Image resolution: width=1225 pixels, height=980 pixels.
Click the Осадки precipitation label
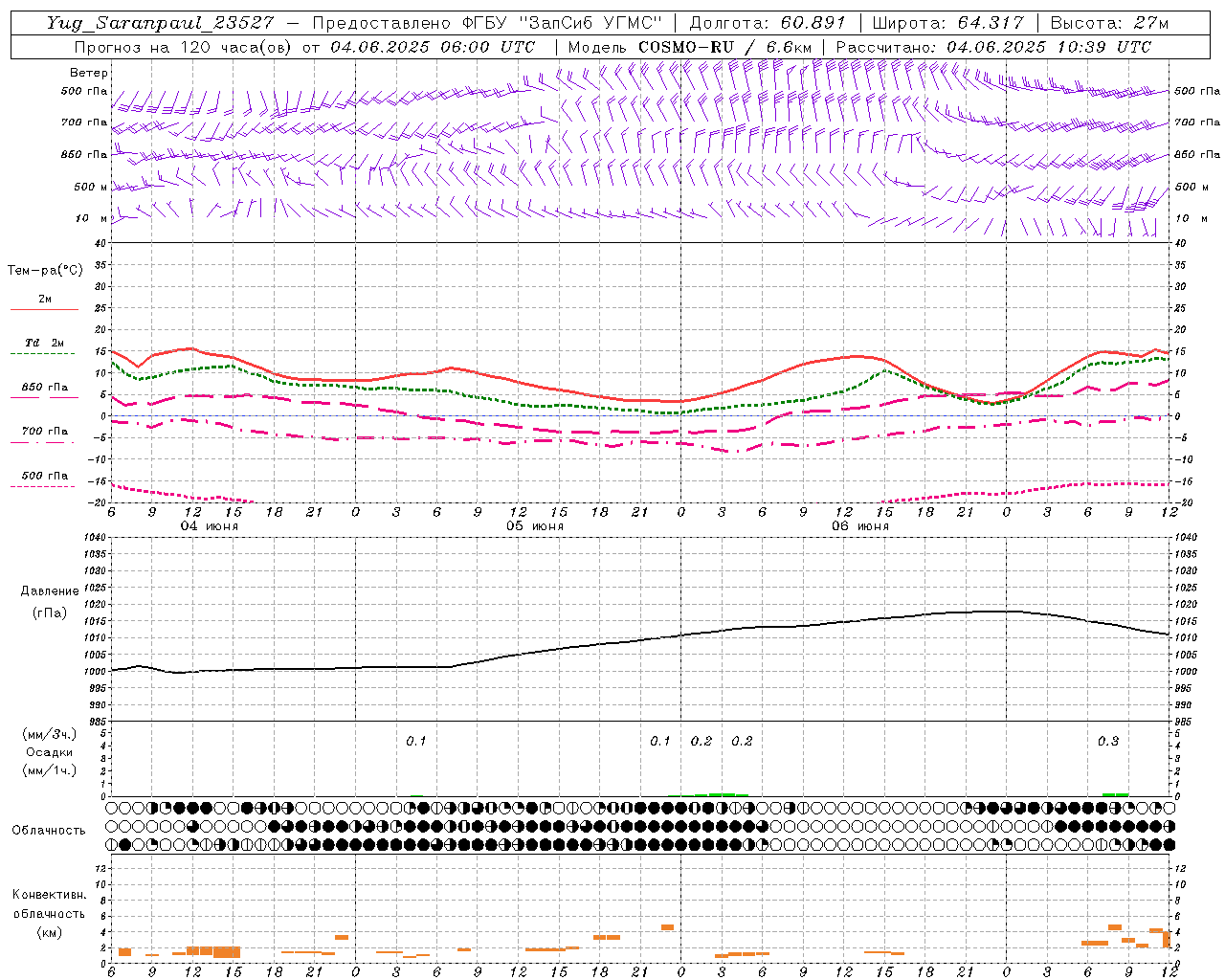[50, 752]
